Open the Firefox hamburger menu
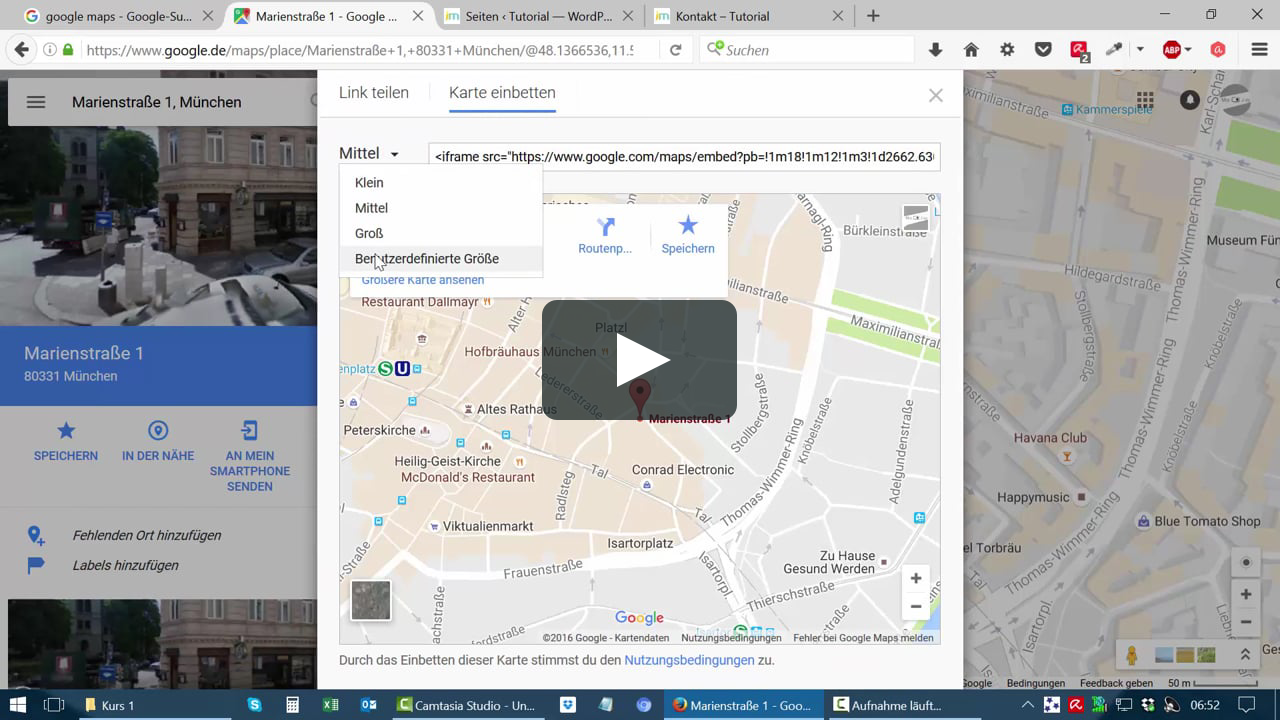The height and width of the screenshot is (720, 1280). coord(1260,50)
